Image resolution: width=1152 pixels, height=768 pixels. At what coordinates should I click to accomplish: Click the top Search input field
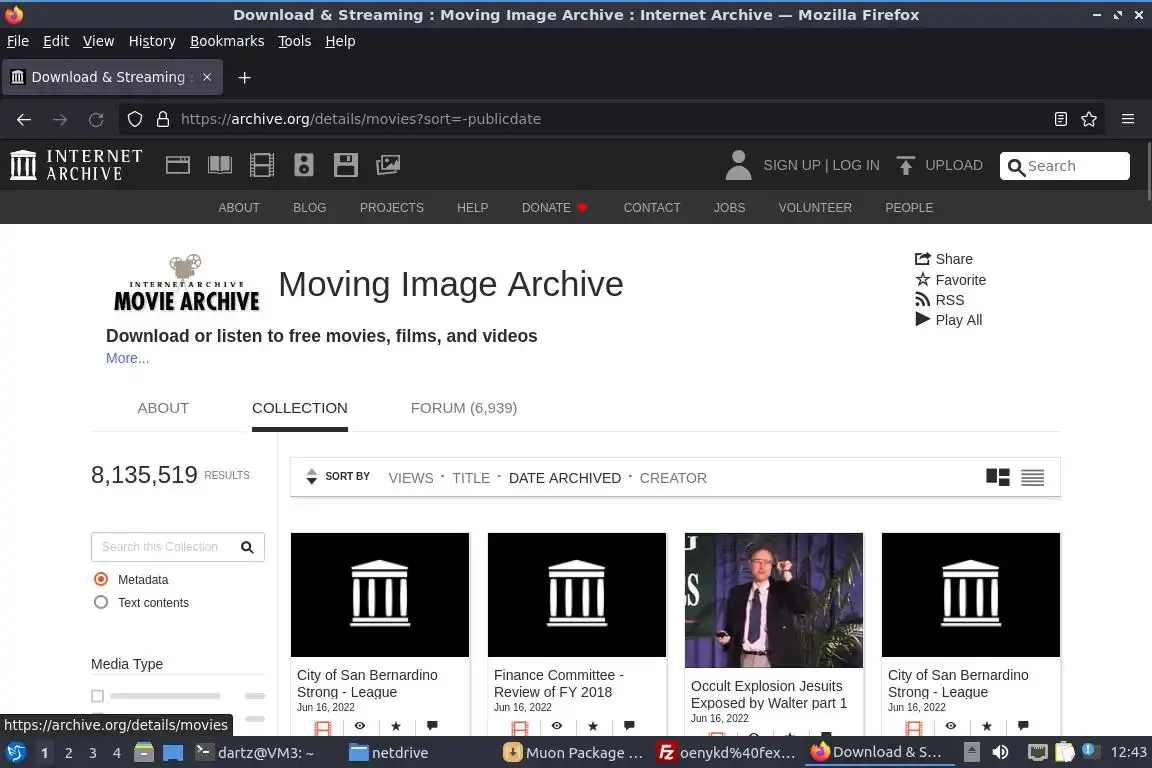tap(1064, 166)
